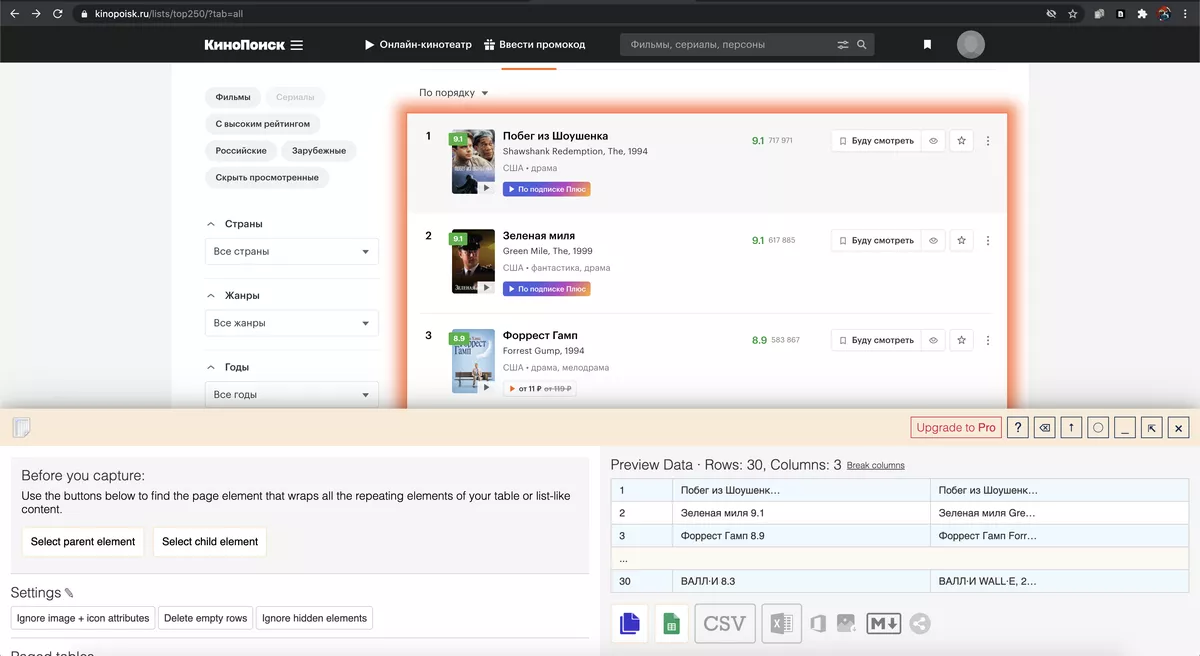Toggle the Зарубежные filter chip

tap(319, 151)
